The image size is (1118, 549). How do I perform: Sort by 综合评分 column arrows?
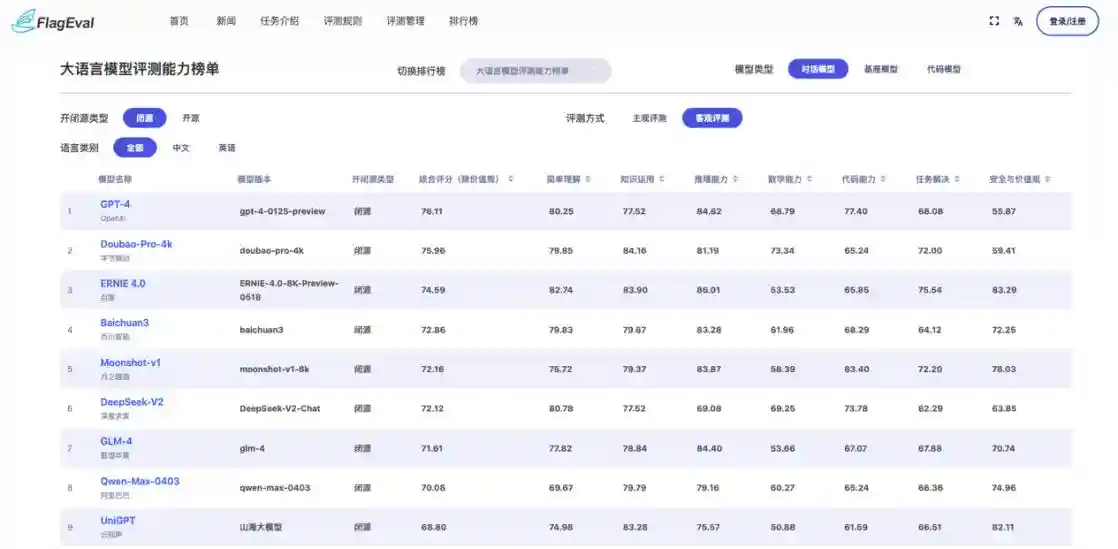tap(511, 180)
